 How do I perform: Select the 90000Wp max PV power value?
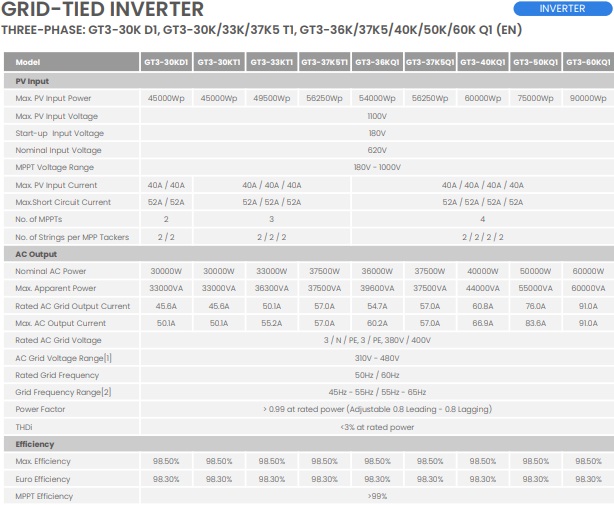pyautogui.click(x=588, y=99)
